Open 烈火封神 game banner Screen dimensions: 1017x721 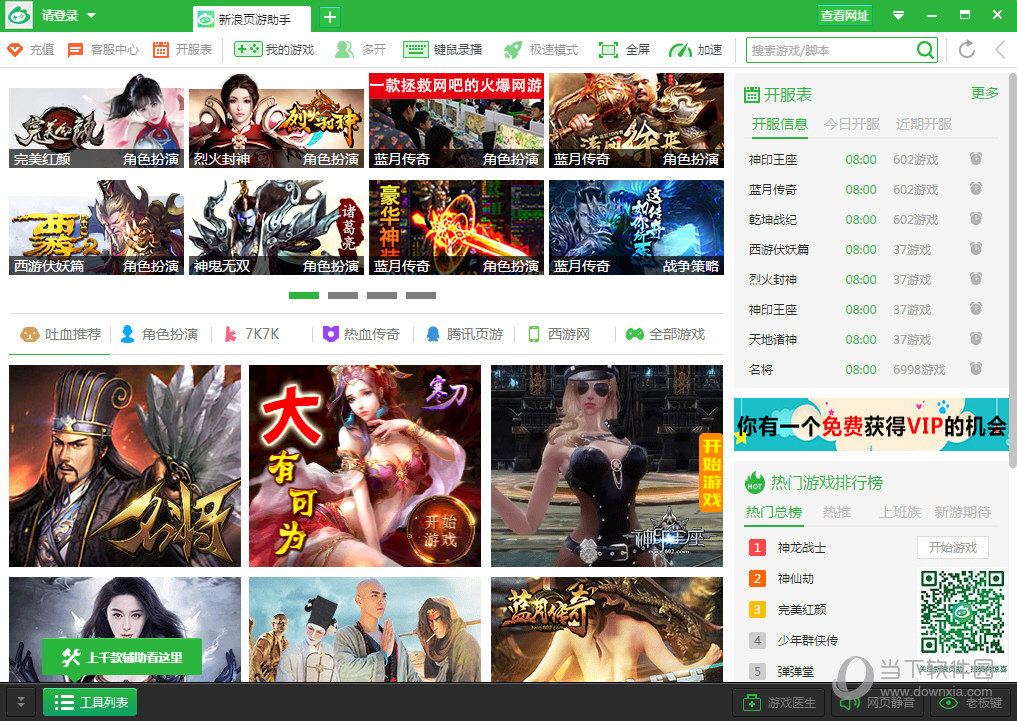coord(276,120)
